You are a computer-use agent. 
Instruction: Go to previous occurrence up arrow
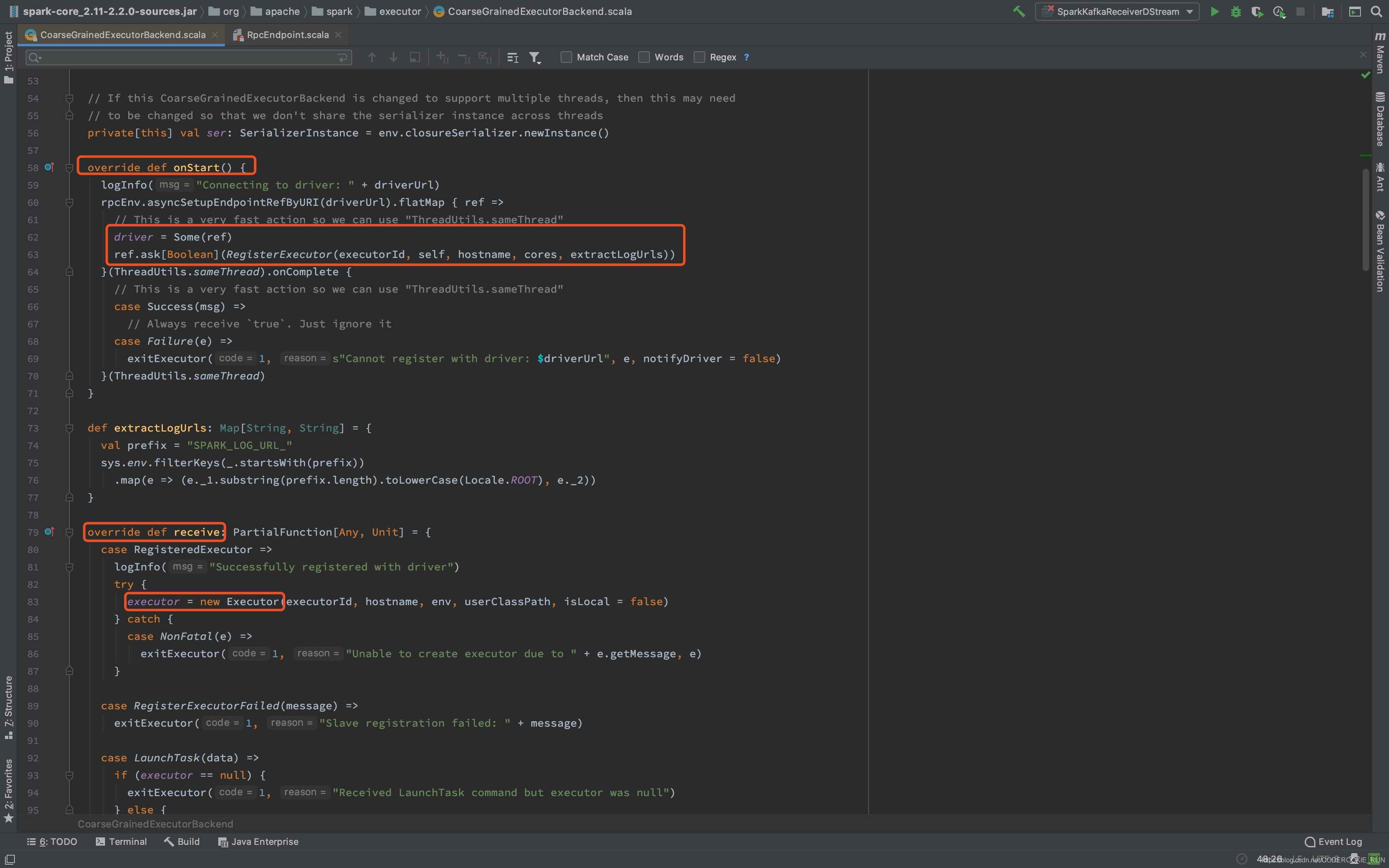coord(372,57)
